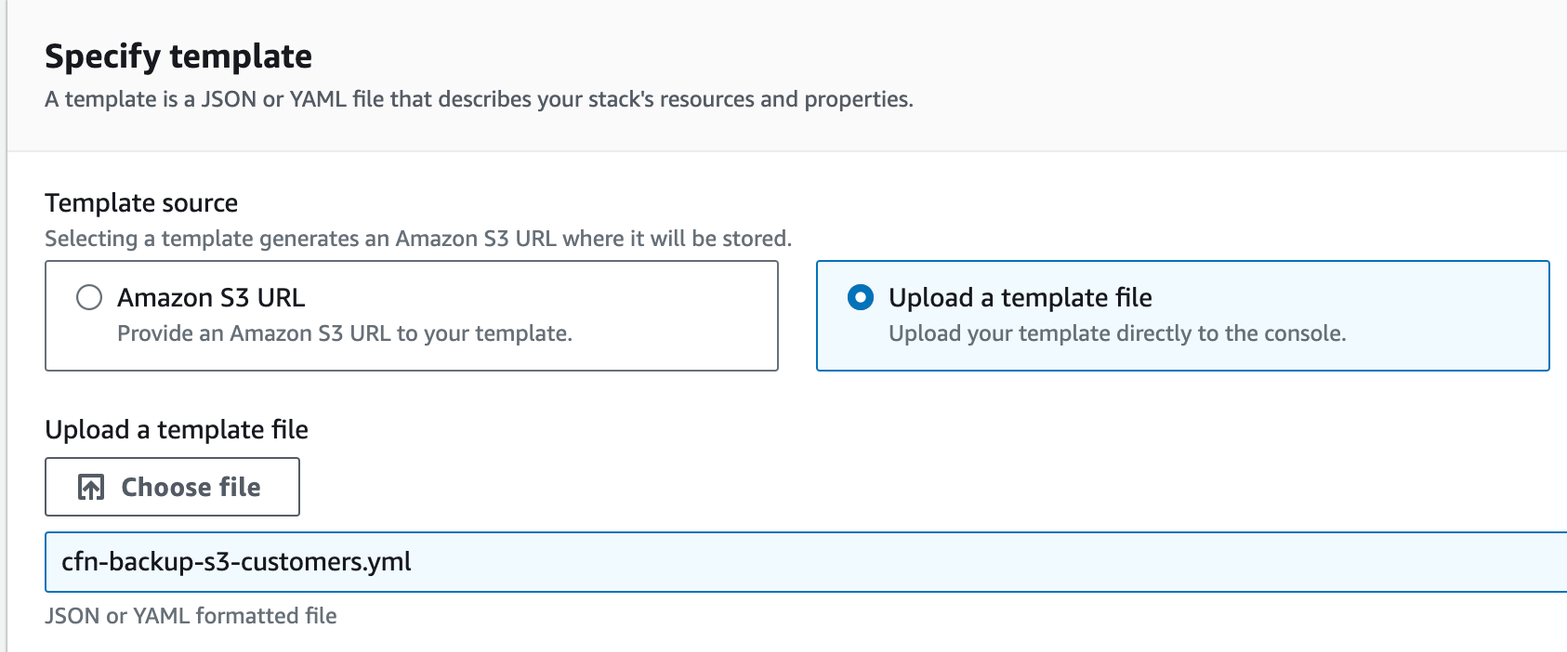Click the upload arrow icon on Choose file
The image size is (1567, 652).
tap(91, 487)
